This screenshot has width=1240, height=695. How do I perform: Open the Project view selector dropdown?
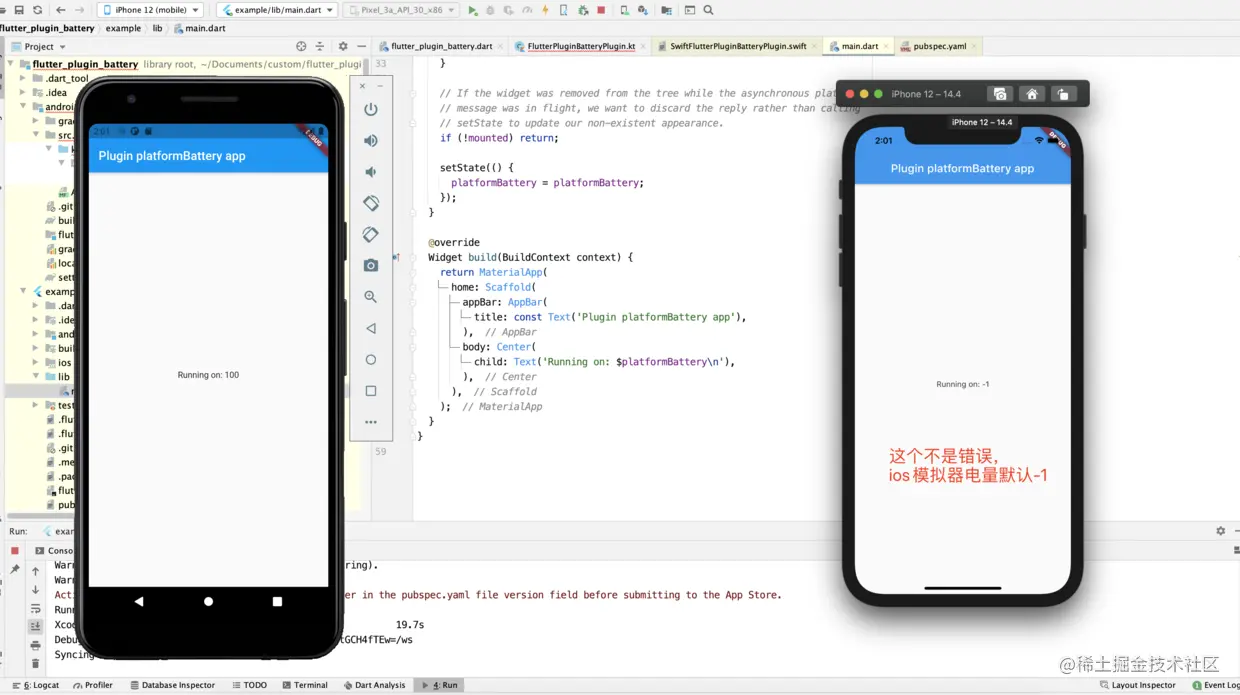click(39, 46)
